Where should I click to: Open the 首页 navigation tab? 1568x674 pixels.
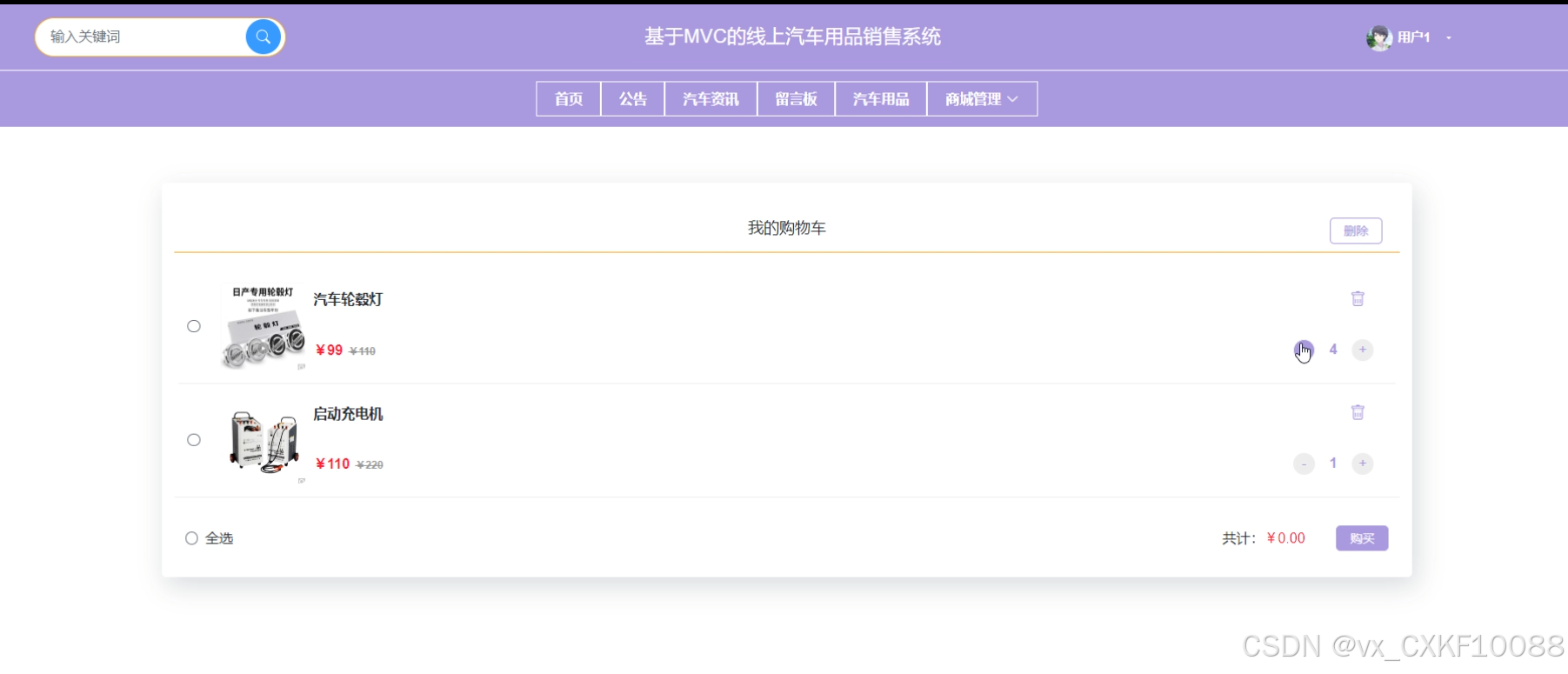coord(569,99)
